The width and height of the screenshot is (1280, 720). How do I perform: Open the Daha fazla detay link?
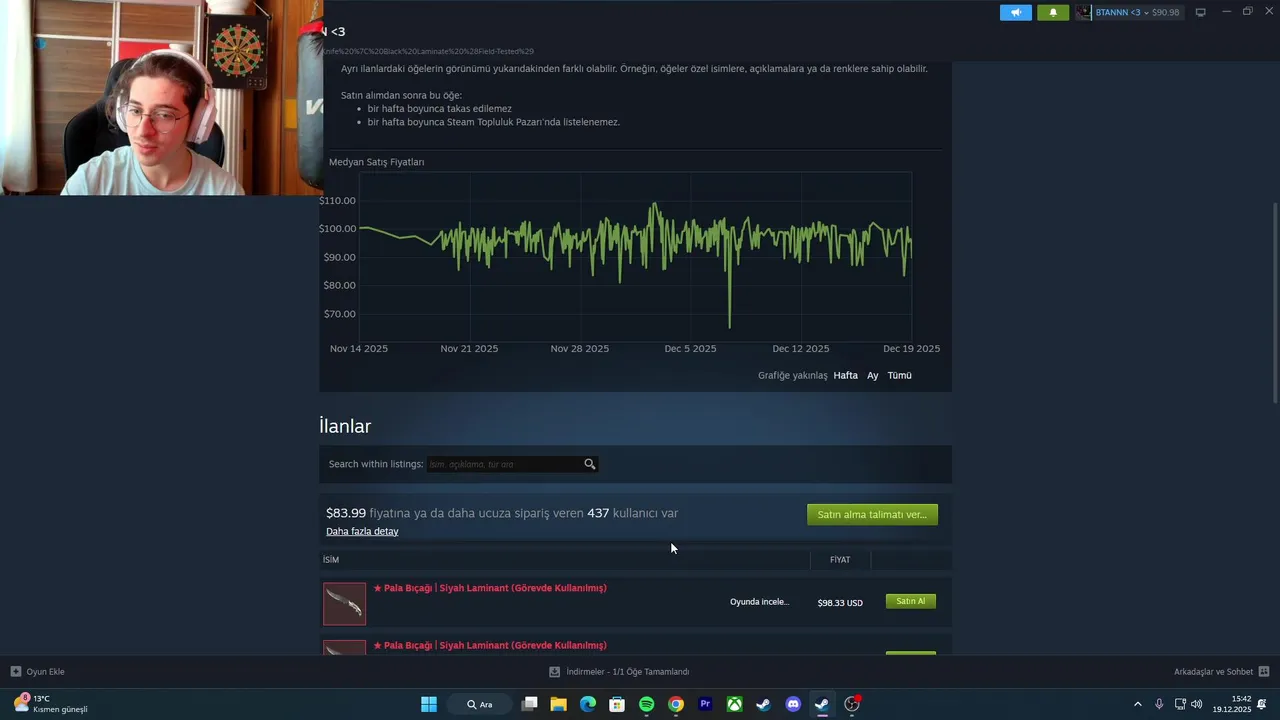pyautogui.click(x=362, y=531)
